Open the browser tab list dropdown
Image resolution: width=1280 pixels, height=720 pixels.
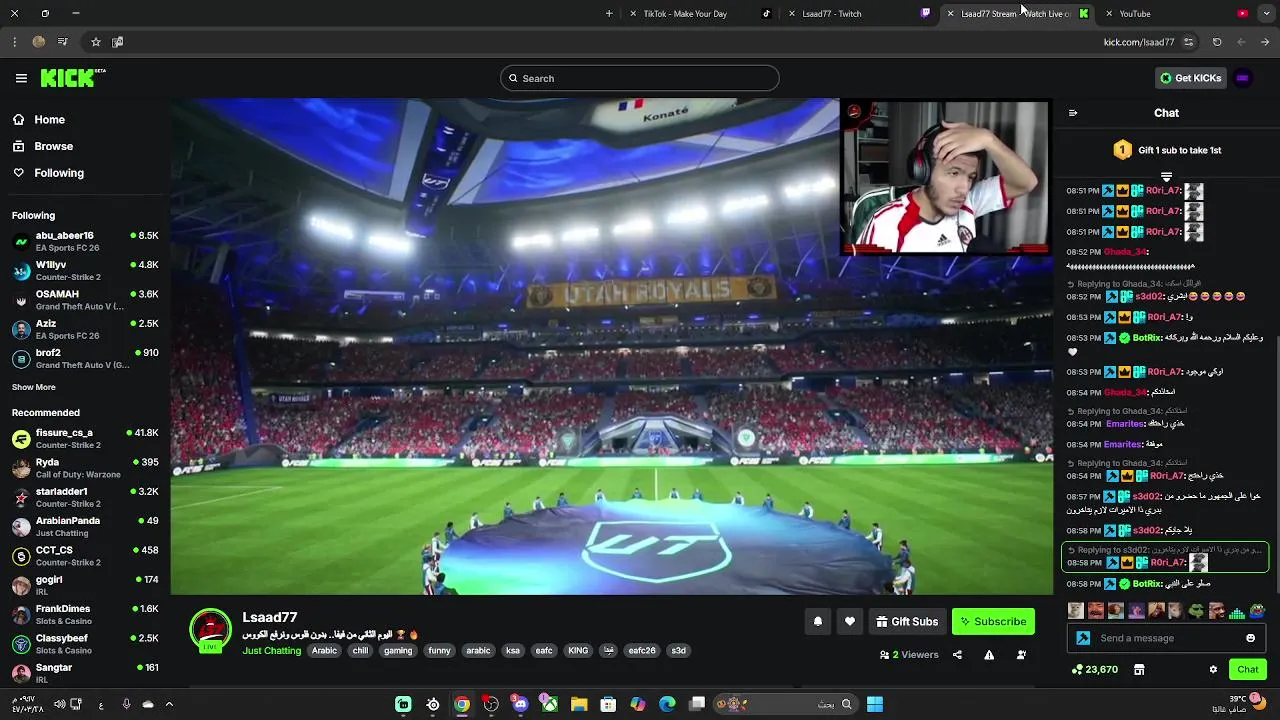tap(1266, 14)
